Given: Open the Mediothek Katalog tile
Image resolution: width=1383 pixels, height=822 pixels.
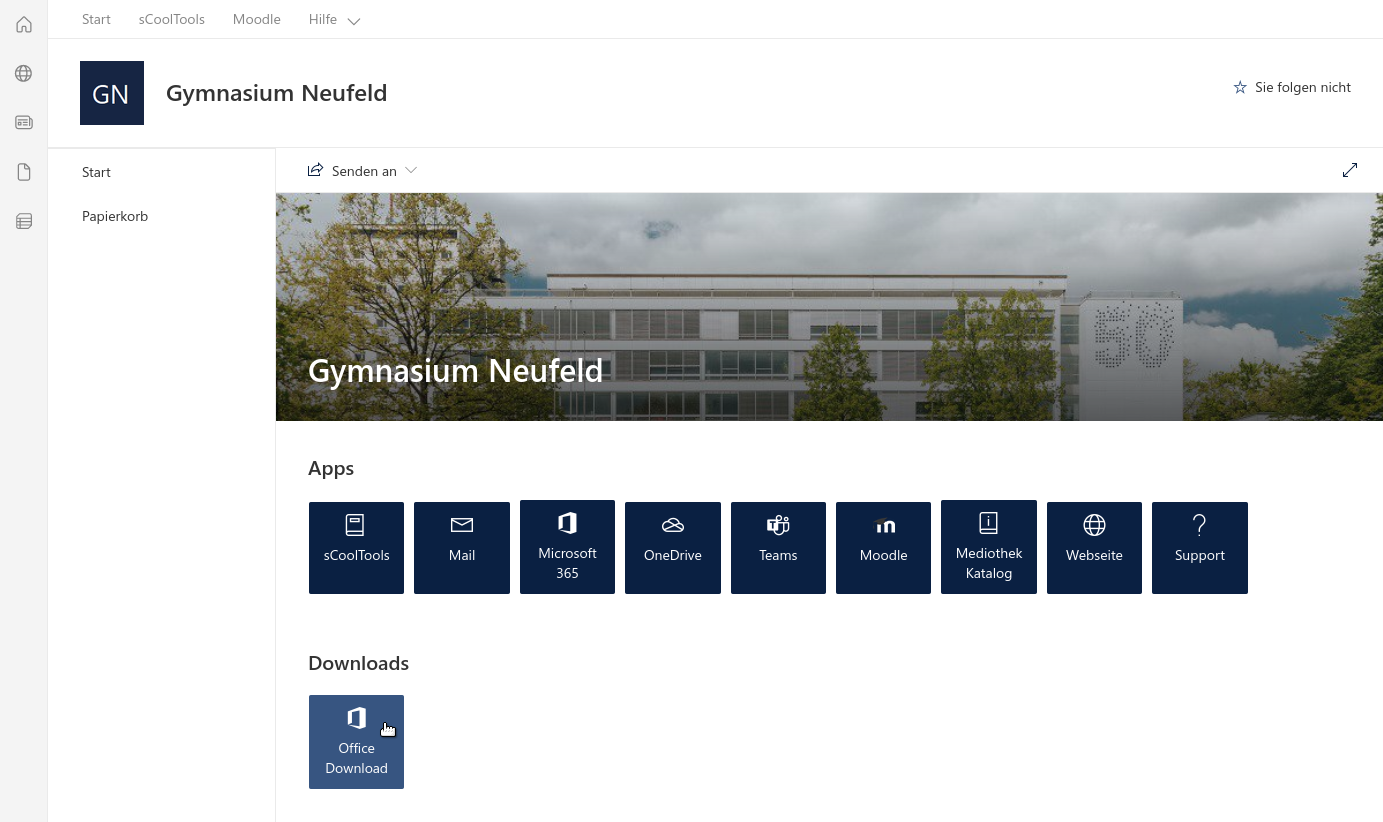Looking at the screenshot, I should tap(988, 547).
